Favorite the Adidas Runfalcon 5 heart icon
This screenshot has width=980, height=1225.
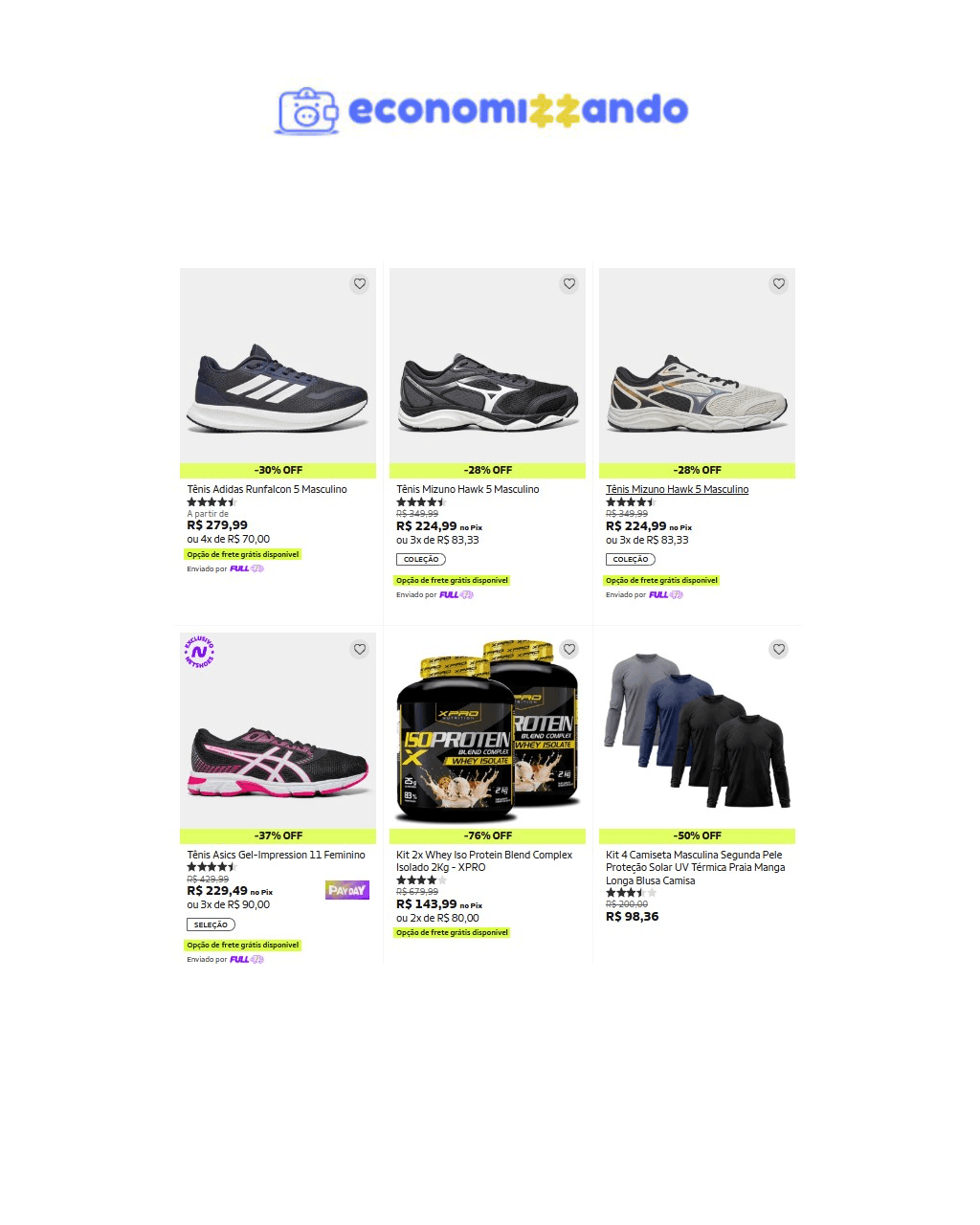pos(360,284)
